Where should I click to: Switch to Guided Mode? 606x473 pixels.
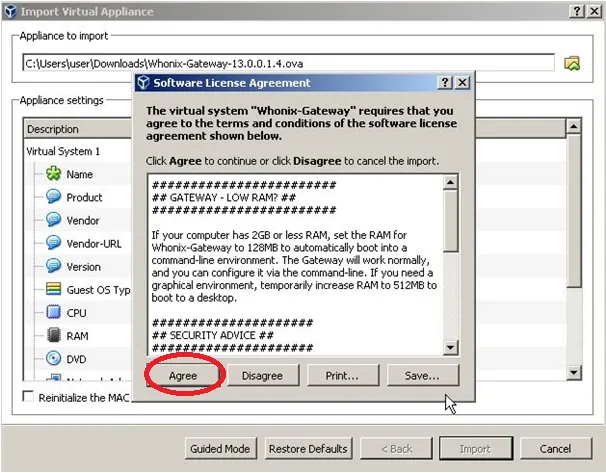pos(220,449)
